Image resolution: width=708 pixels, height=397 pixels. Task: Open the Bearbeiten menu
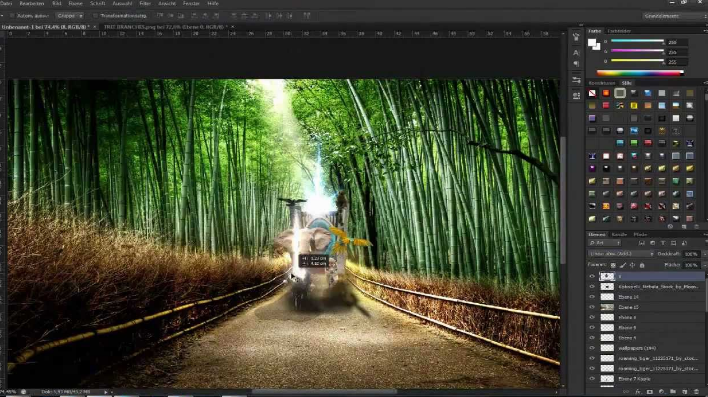coord(32,3)
